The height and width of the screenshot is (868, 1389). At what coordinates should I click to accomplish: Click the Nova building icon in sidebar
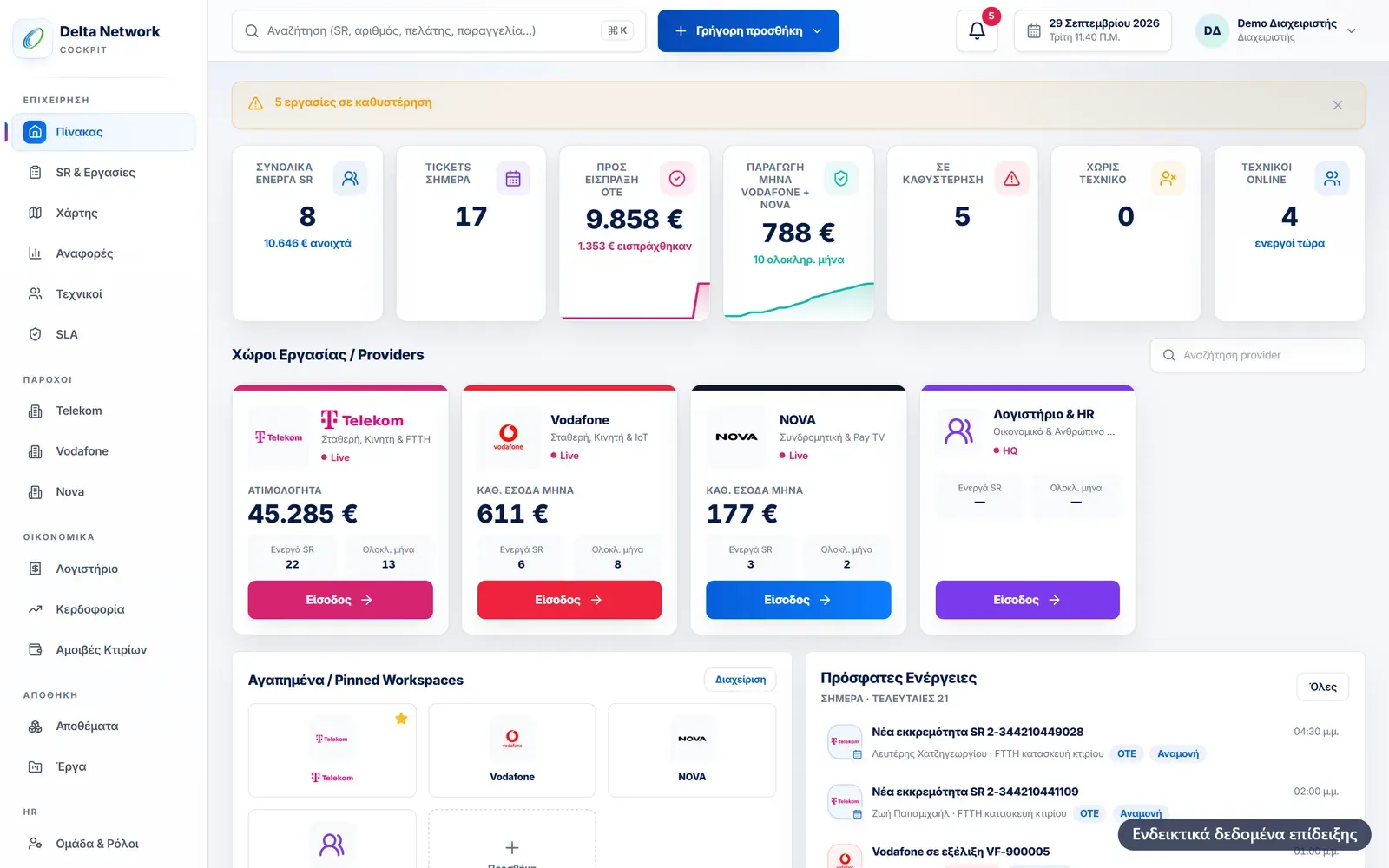click(36, 492)
